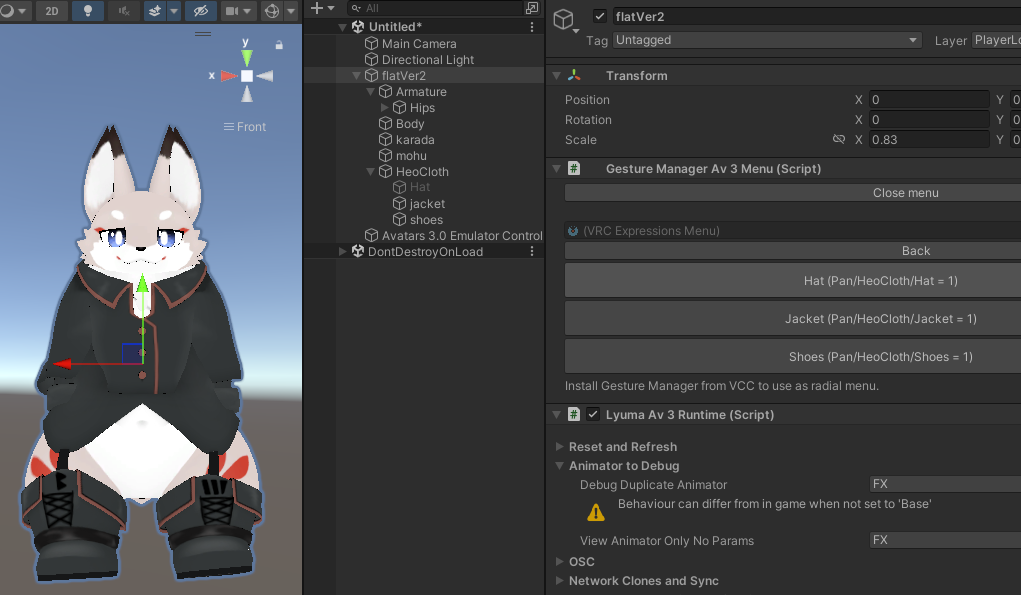Open the Tag dropdown showing Untagged
The width and height of the screenshot is (1021, 595).
[x=767, y=40]
